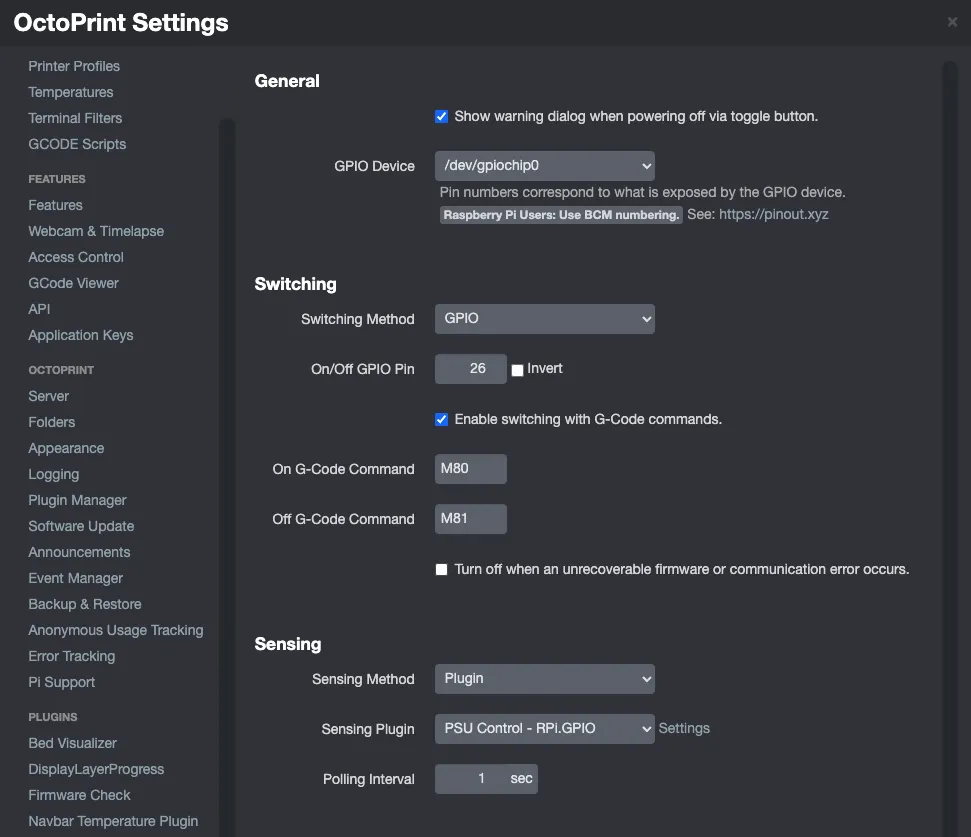Image resolution: width=971 pixels, height=837 pixels.
Task: Edit the Off G-Code Command field
Action: 470,518
